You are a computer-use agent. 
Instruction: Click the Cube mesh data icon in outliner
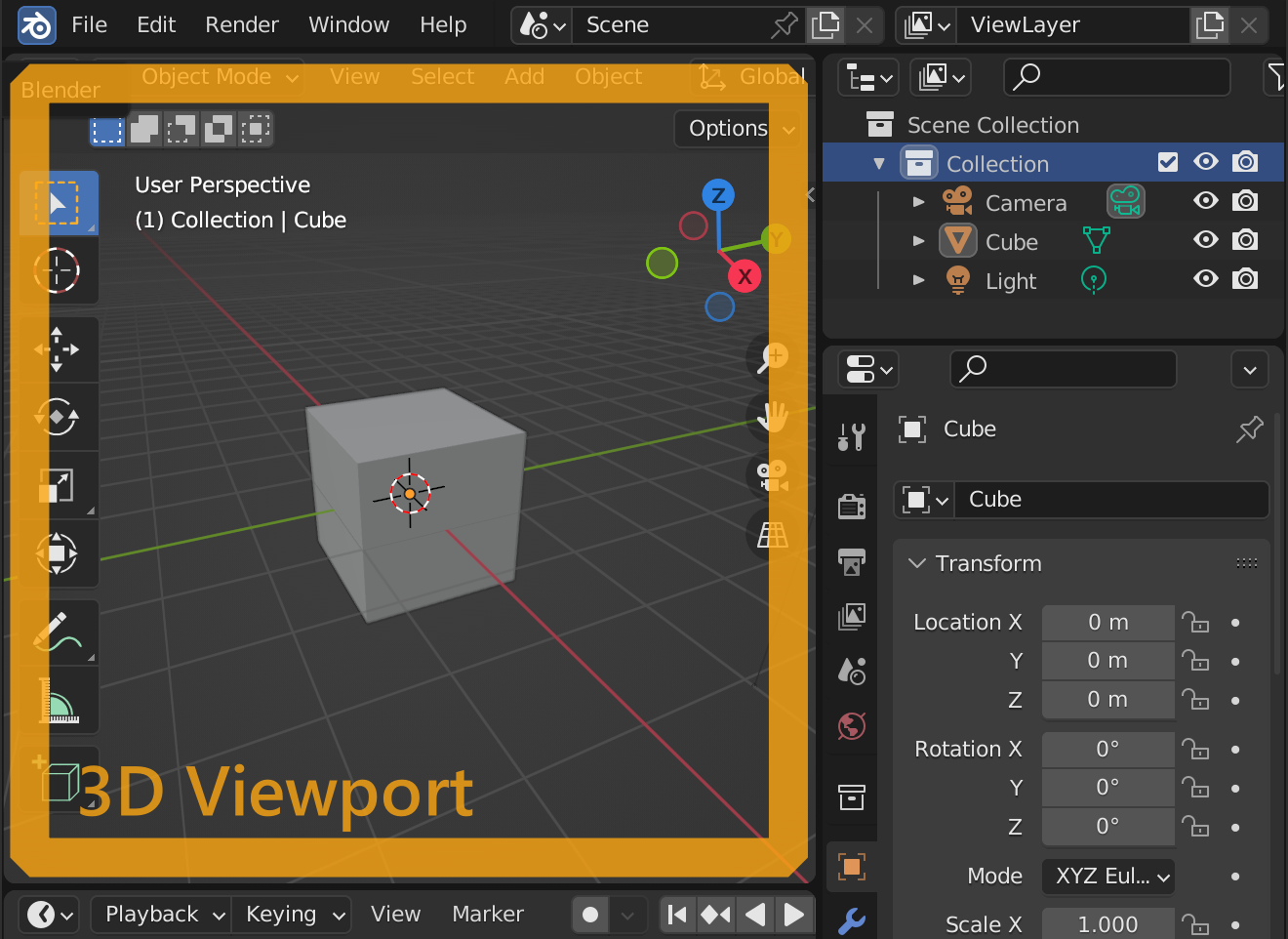[x=1097, y=241]
